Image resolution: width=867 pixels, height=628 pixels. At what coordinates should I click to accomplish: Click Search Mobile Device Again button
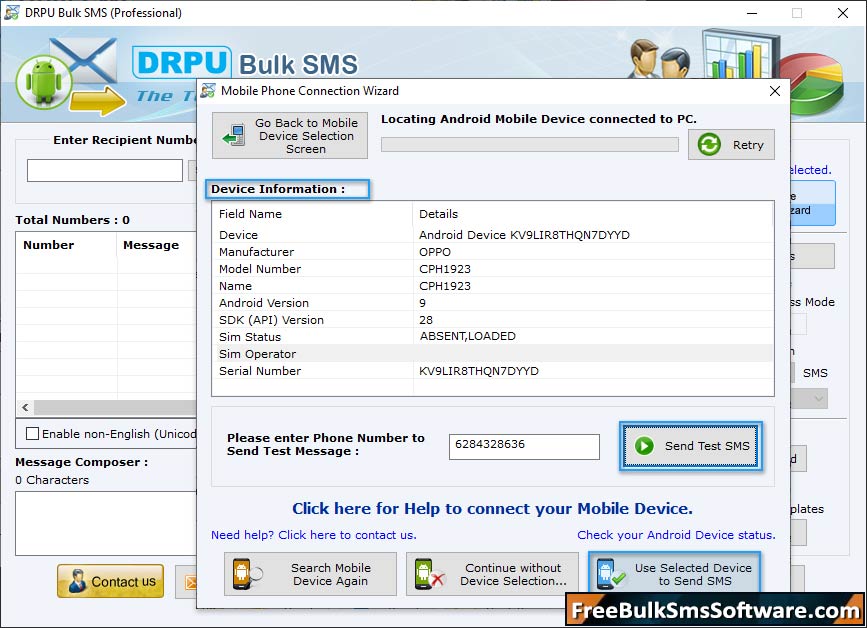(310, 574)
